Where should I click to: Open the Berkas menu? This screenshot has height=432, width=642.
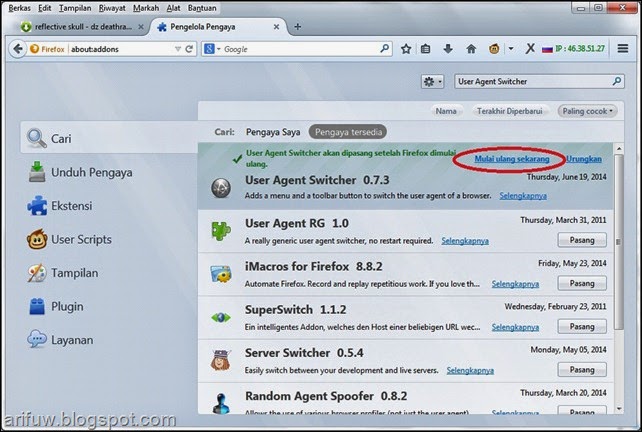(20, 8)
